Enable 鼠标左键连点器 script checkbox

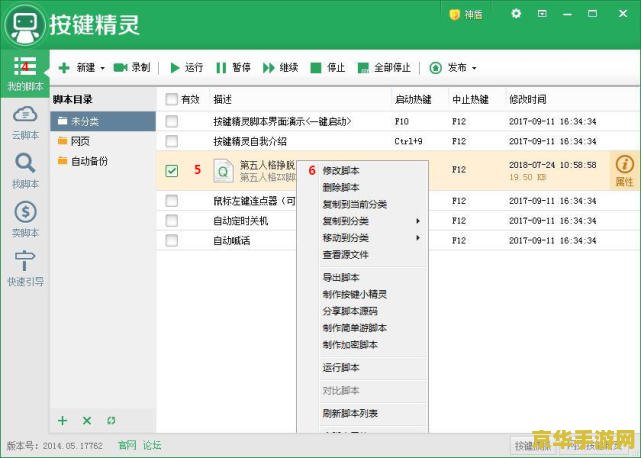(x=172, y=200)
